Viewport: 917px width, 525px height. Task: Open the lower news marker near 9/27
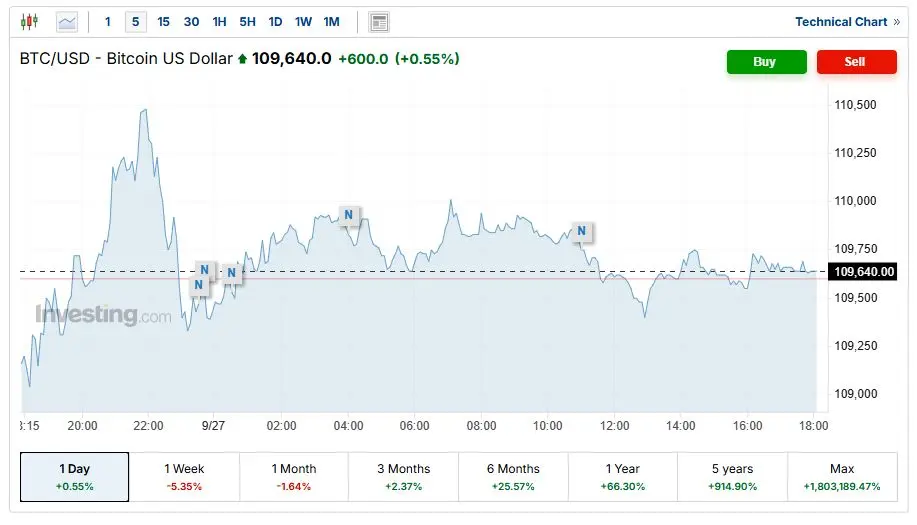point(199,285)
